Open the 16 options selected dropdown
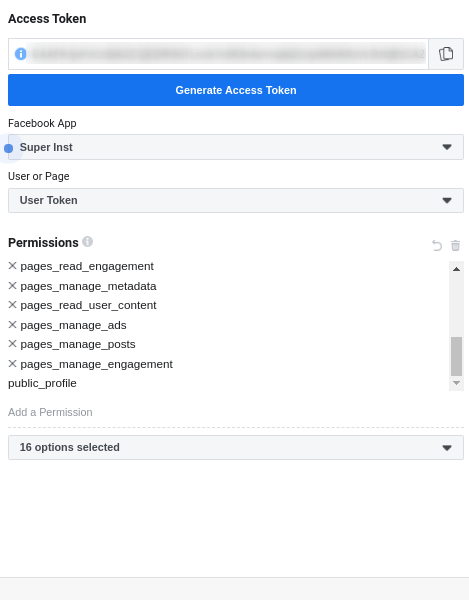Screen dimensions: 469x600 tap(236, 447)
